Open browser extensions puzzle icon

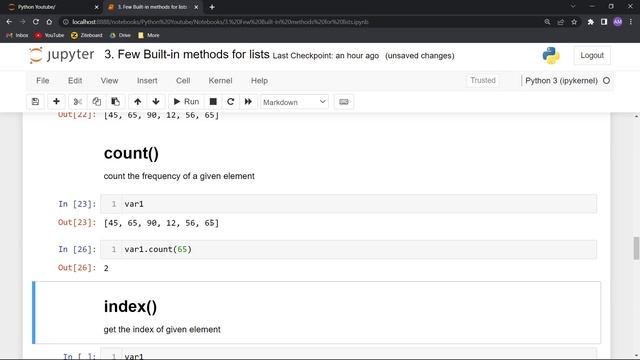pos(590,22)
